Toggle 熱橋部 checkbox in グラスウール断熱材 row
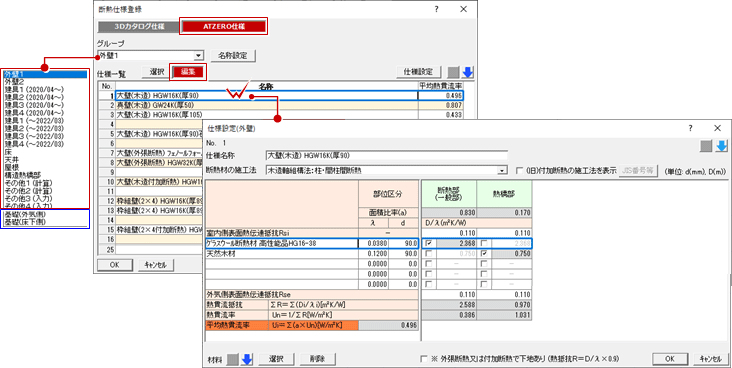 (484, 243)
